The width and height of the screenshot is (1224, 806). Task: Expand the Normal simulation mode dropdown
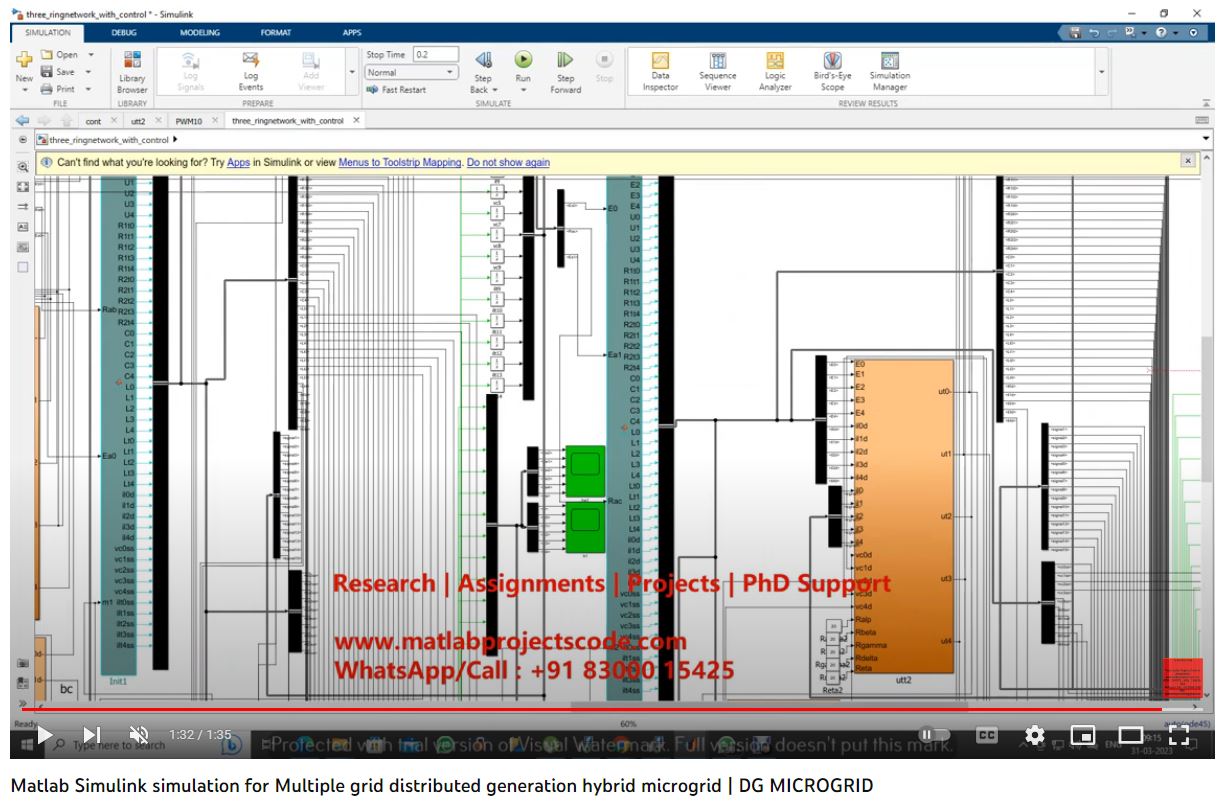411,72
